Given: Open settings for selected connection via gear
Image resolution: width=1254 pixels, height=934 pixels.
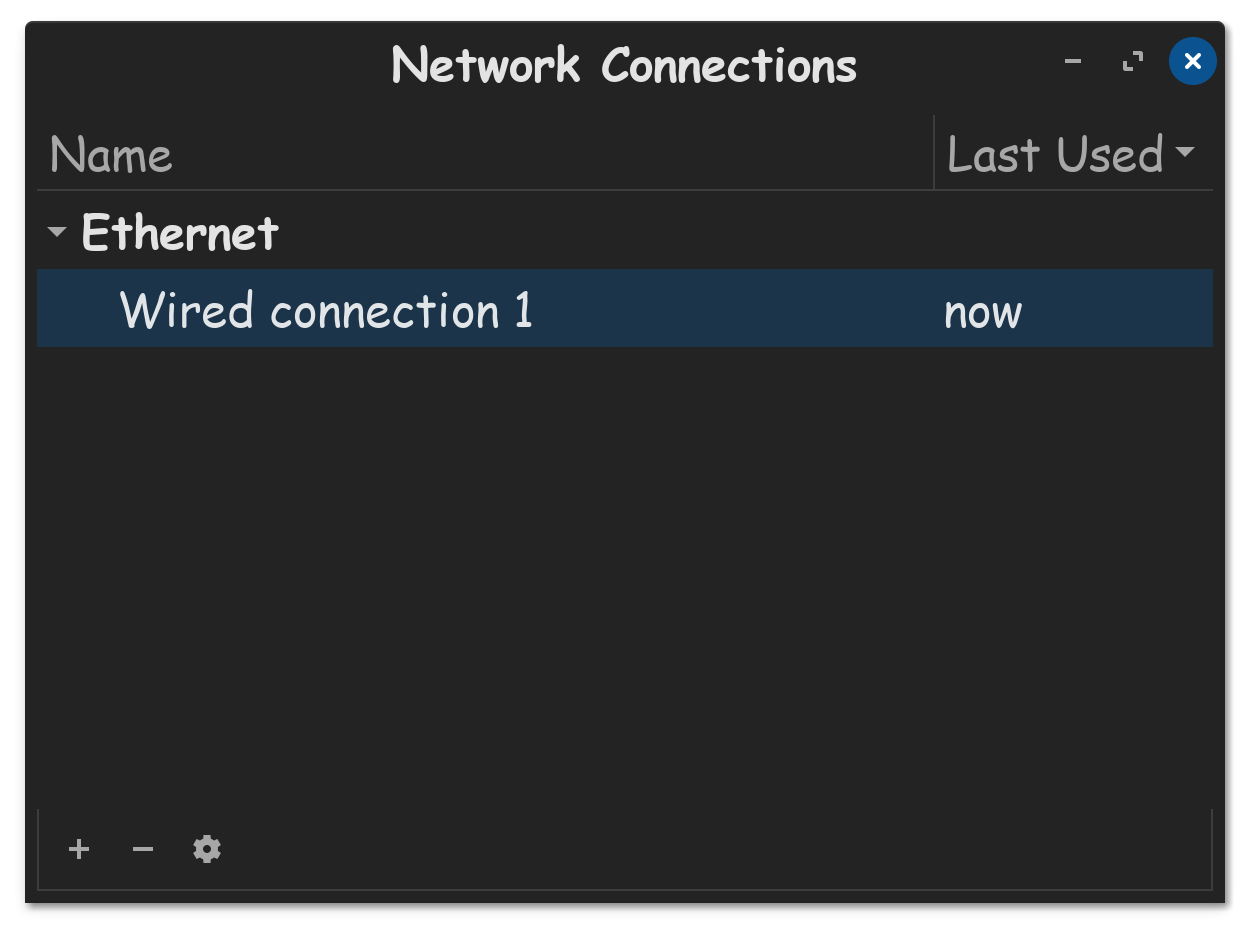Looking at the screenshot, I should [x=207, y=850].
